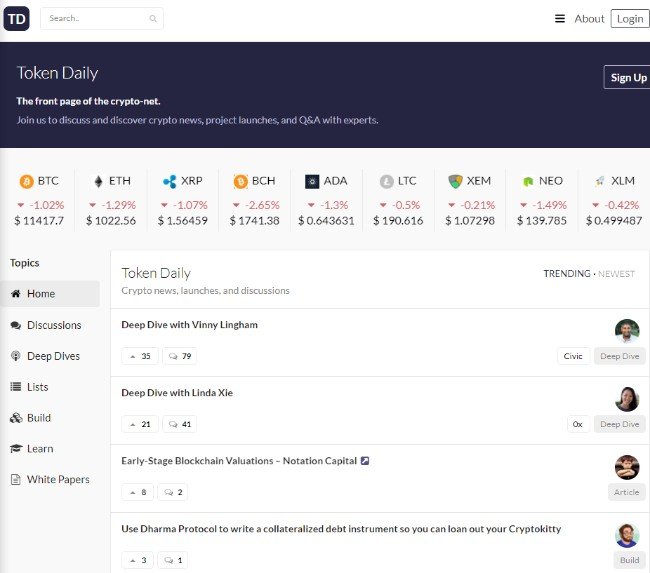Open the hamburger menu icon

click(x=560, y=19)
